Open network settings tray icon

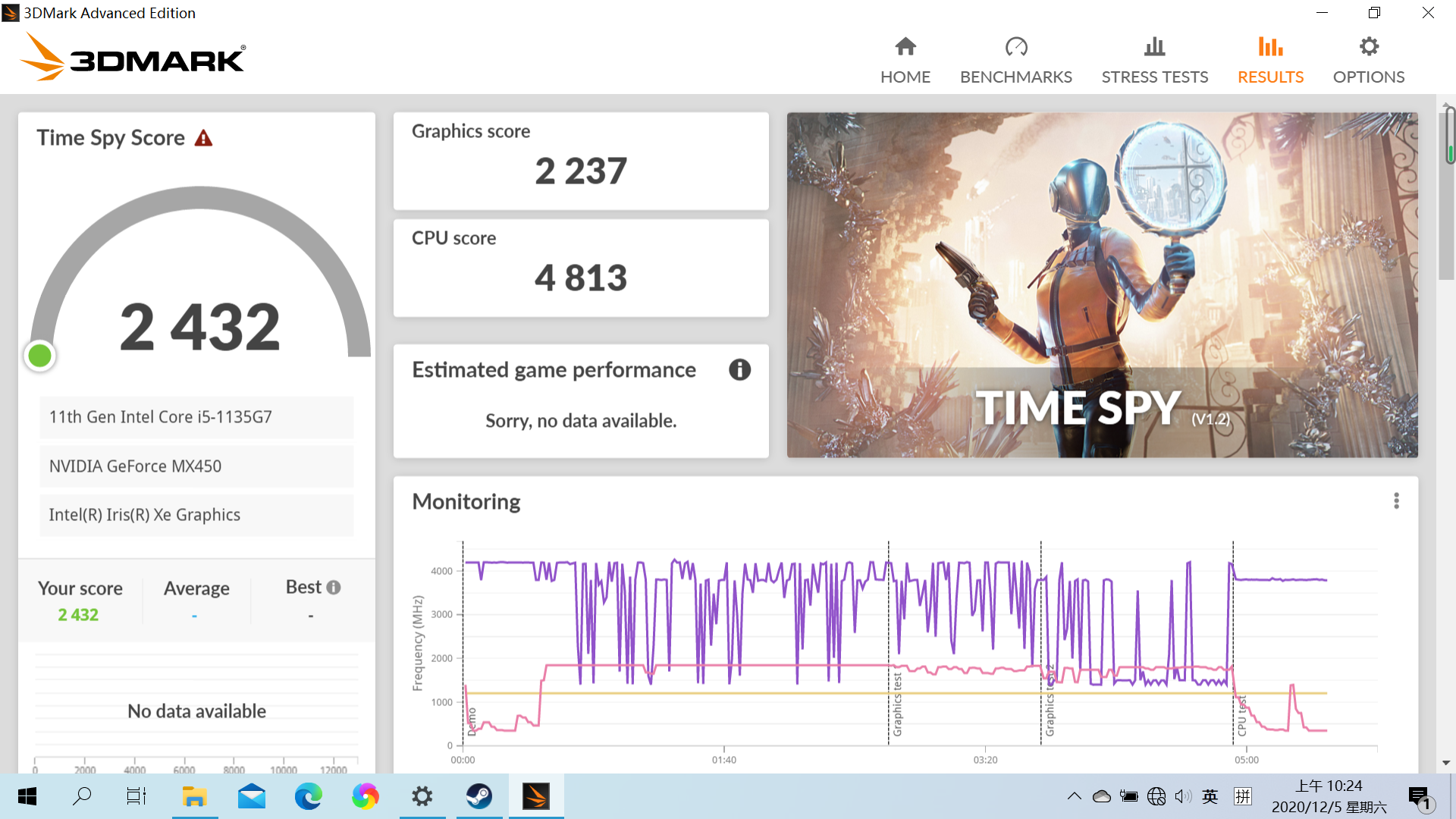pos(1156,796)
